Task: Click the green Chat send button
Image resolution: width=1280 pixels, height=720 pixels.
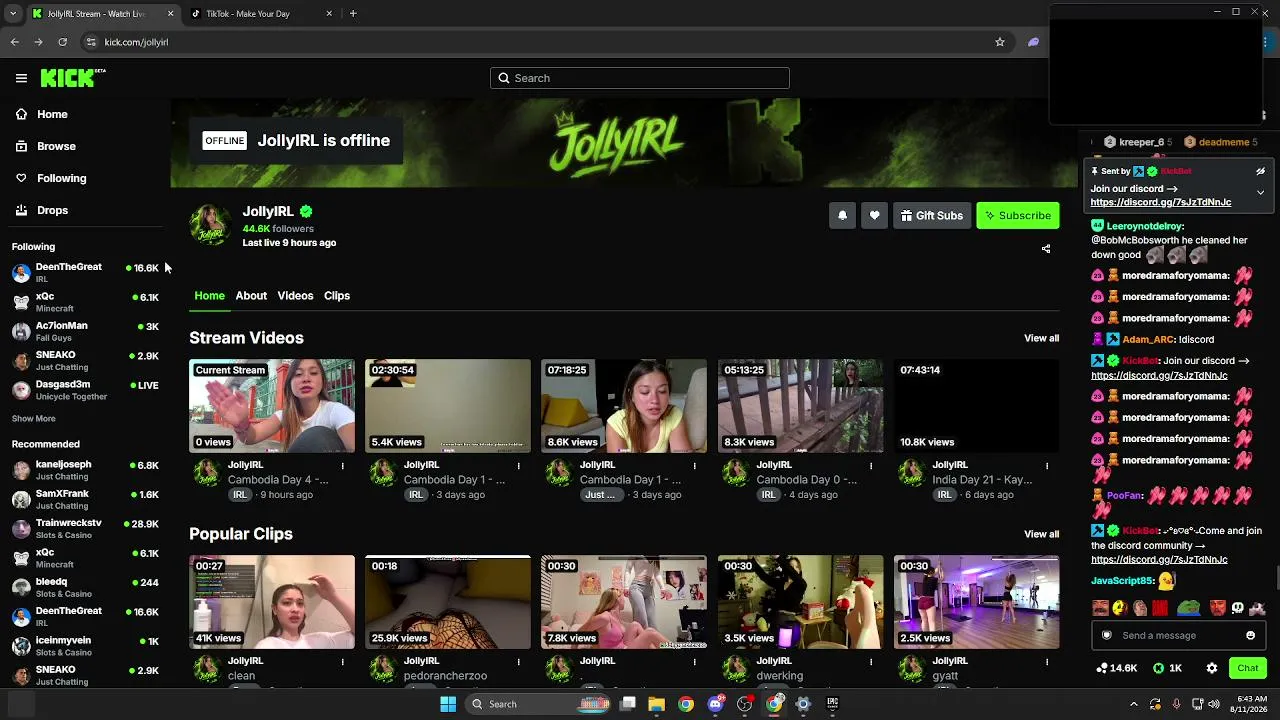Action: (x=1247, y=668)
